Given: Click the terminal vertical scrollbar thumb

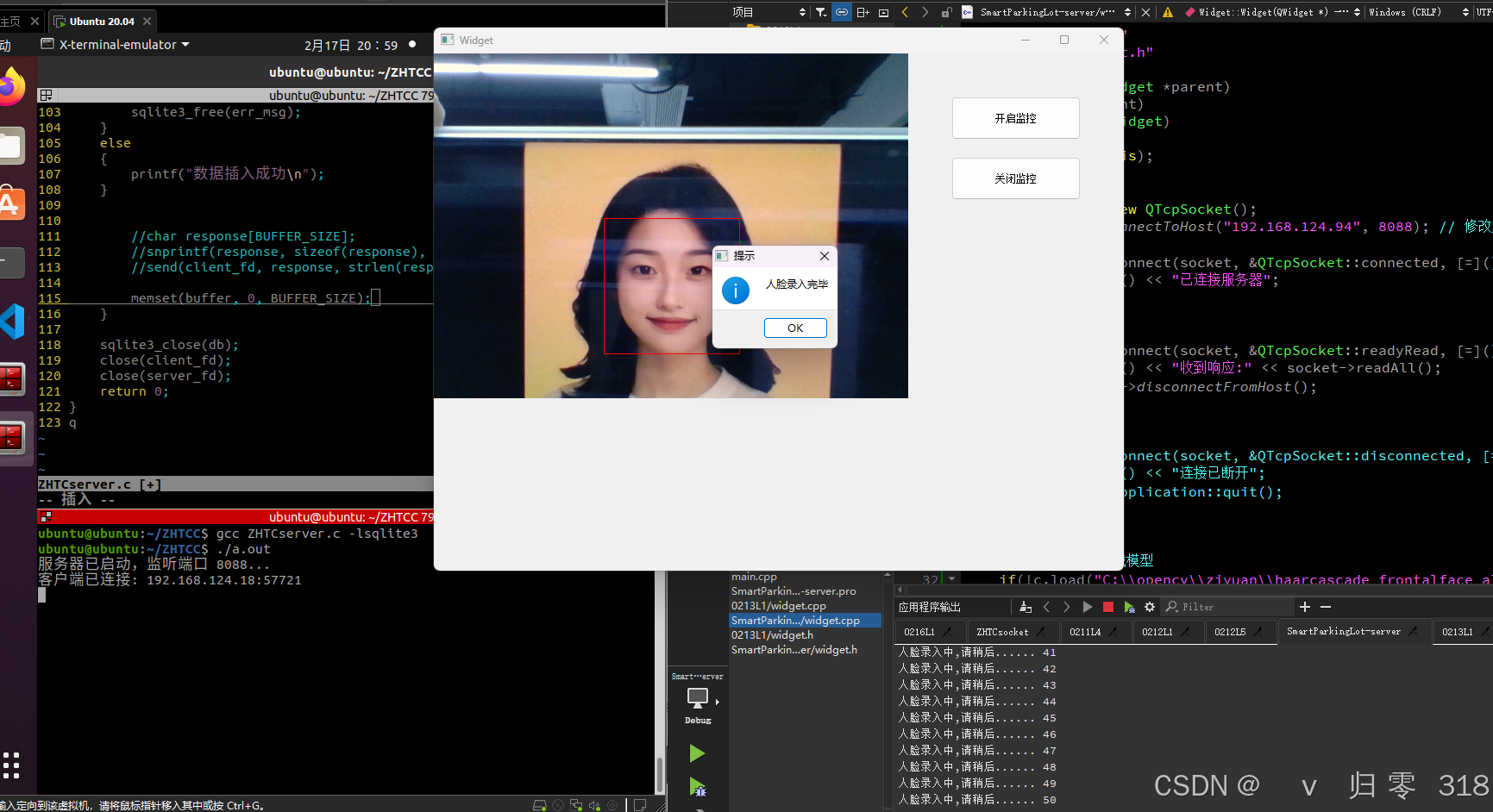Looking at the screenshot, I should [x=660, y=775].
